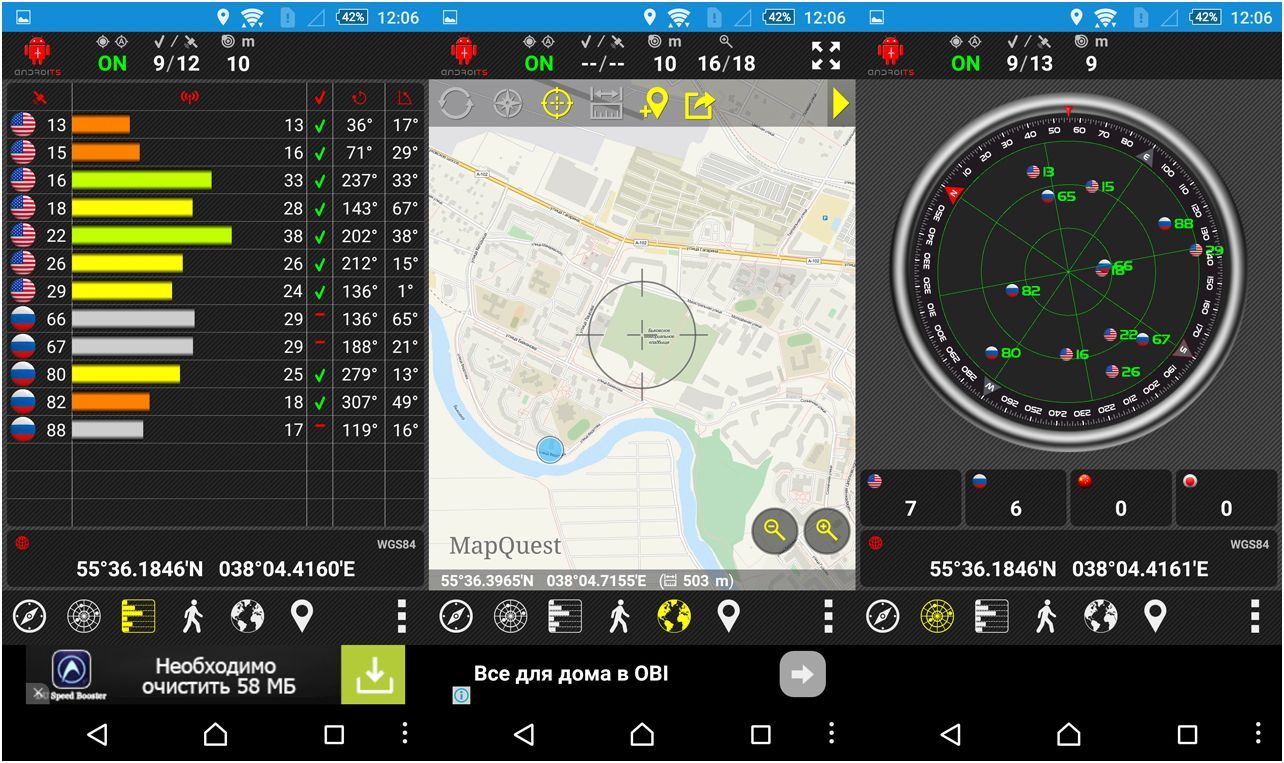Click the compass rose icon in map toolbar

(507, 104)
